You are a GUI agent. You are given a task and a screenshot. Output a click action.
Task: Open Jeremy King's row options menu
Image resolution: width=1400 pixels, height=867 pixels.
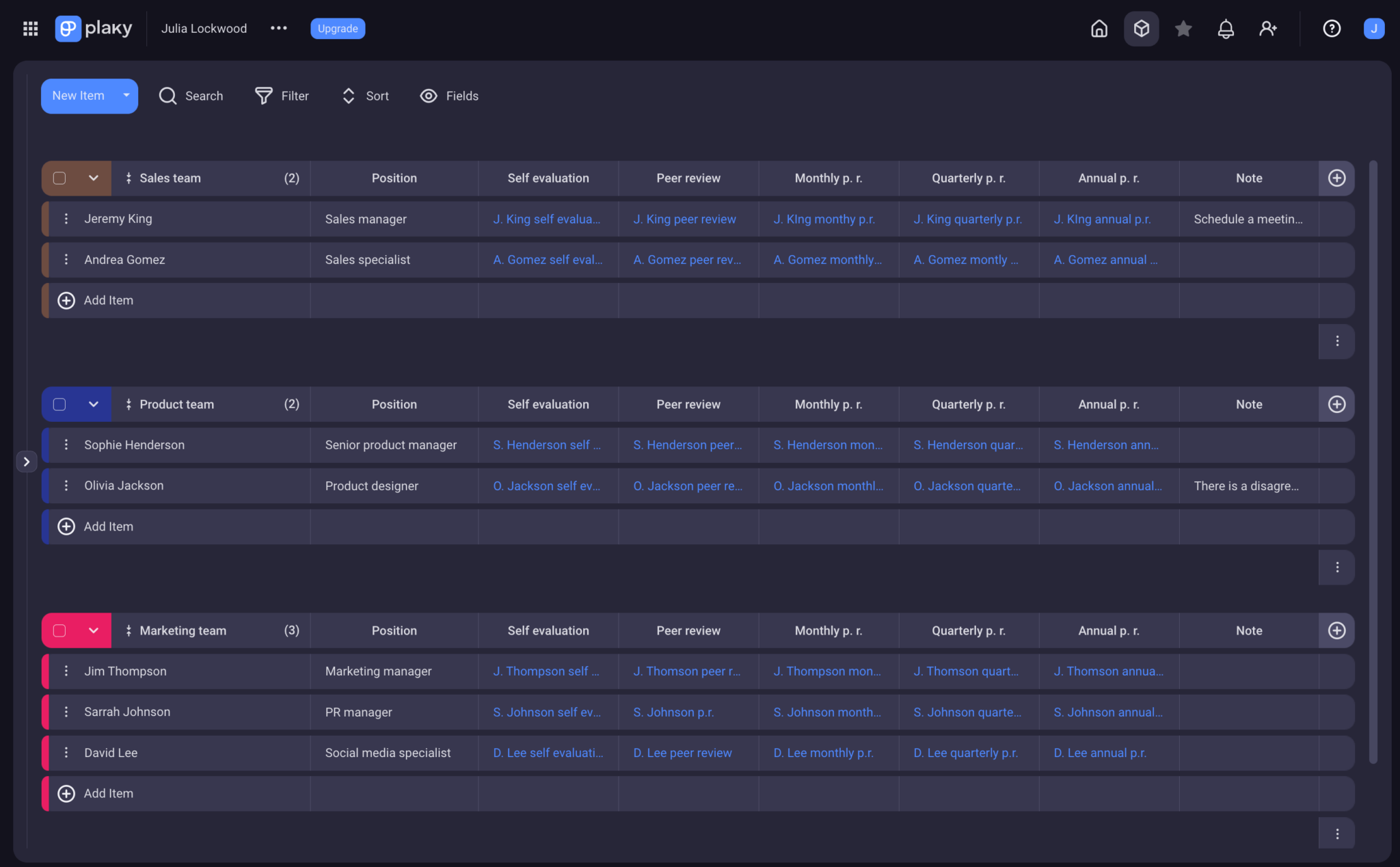coord(66,219)
